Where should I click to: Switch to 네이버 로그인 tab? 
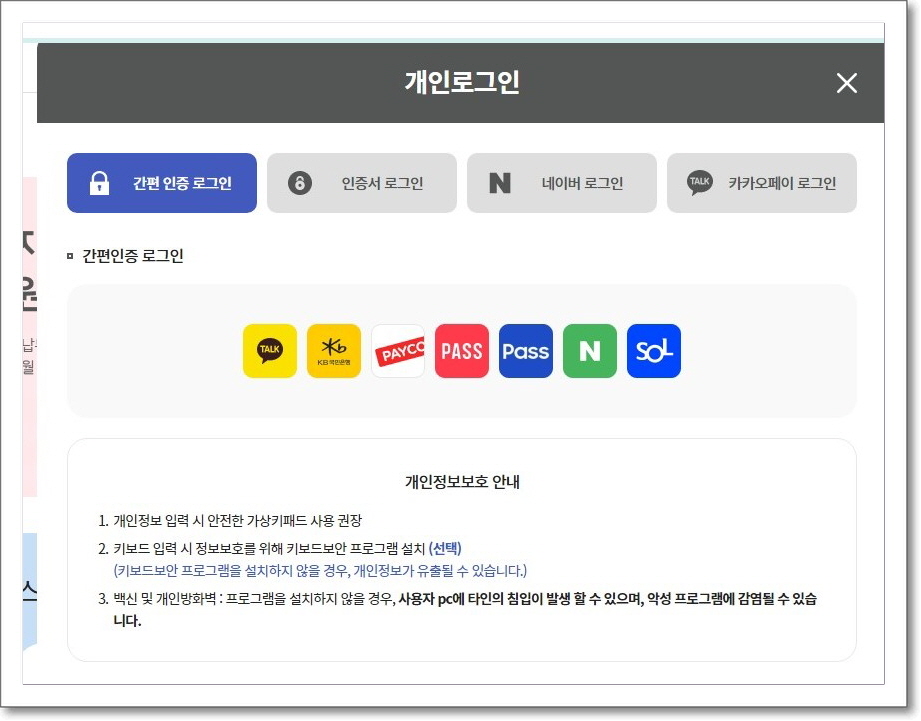[562, 183]
